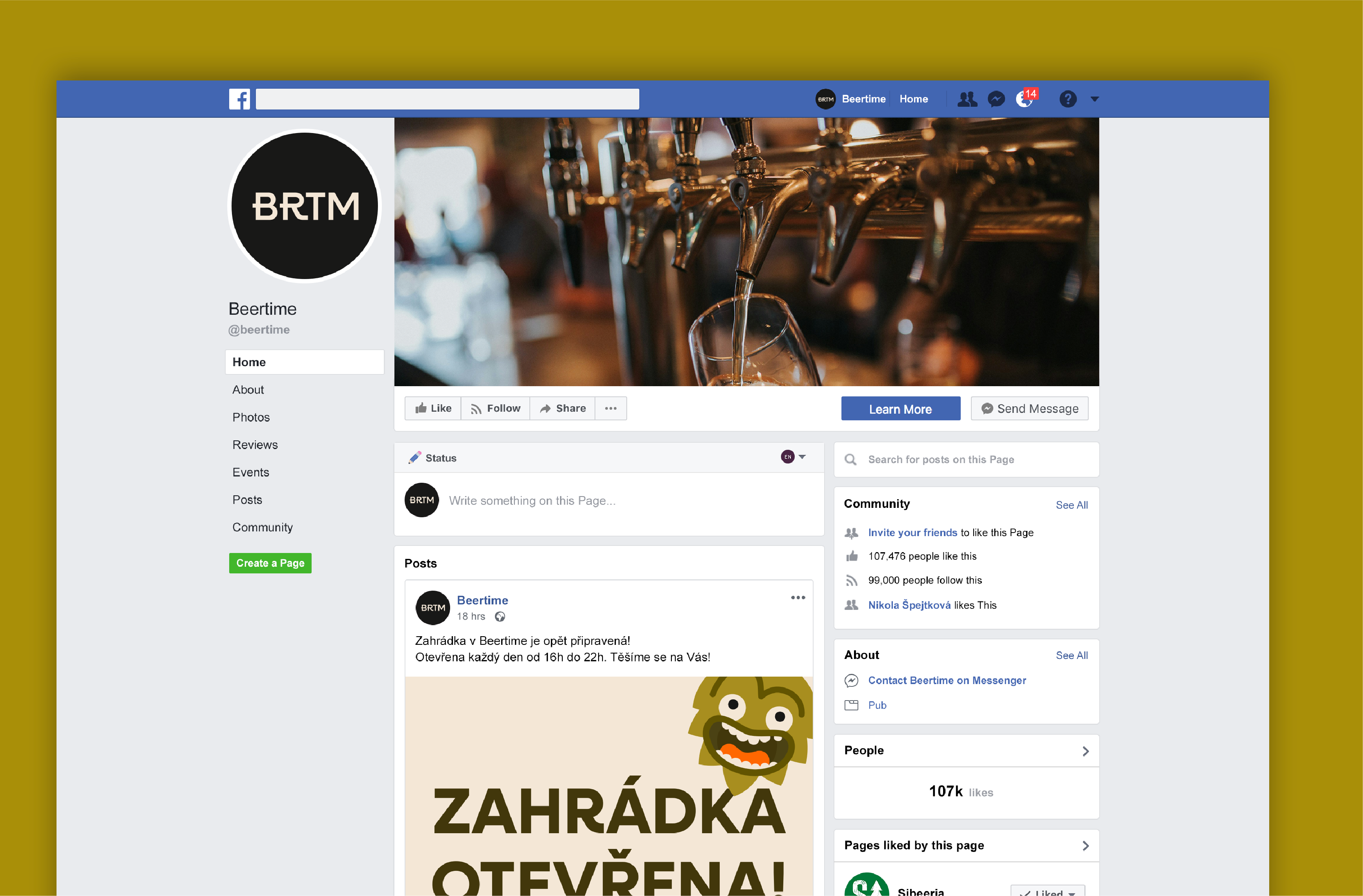1363x896 pixels.
Task: Open Posts in the sidebar
Action: 247,500
